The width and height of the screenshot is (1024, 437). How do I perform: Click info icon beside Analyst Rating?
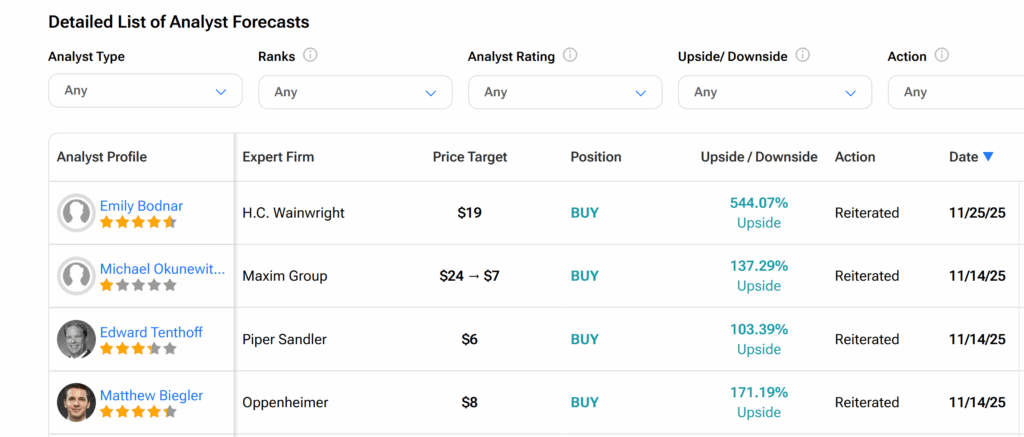(x=570, y=56)
